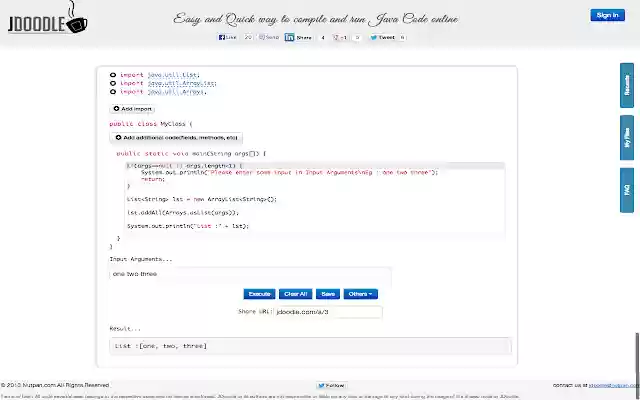Click the 'lst.addAll(Arrays.asList(args));' code line
The height and width of the screenshot is (400, 640).
[x=183, y=213]
